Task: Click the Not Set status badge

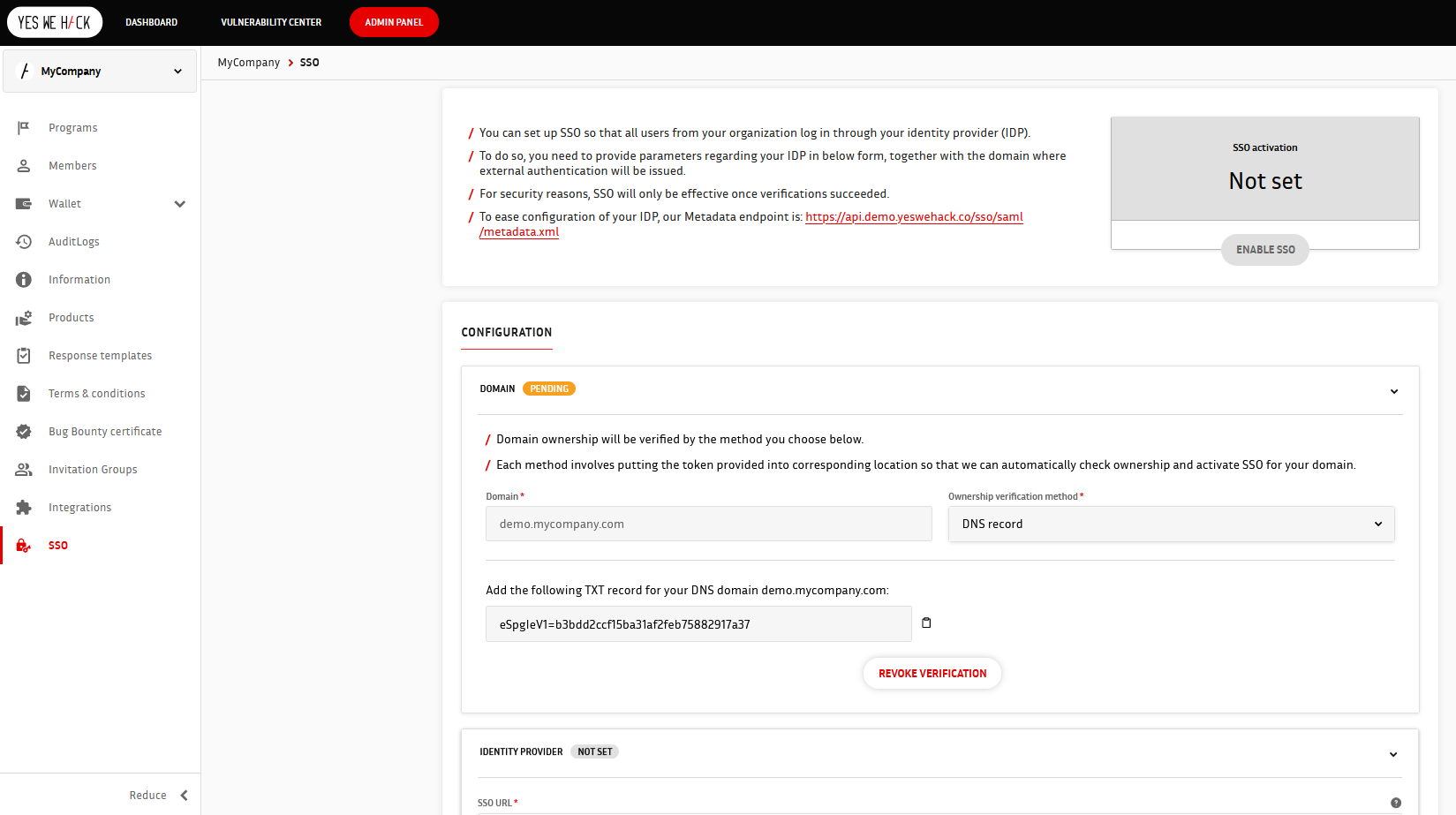Action: point(595,751)
